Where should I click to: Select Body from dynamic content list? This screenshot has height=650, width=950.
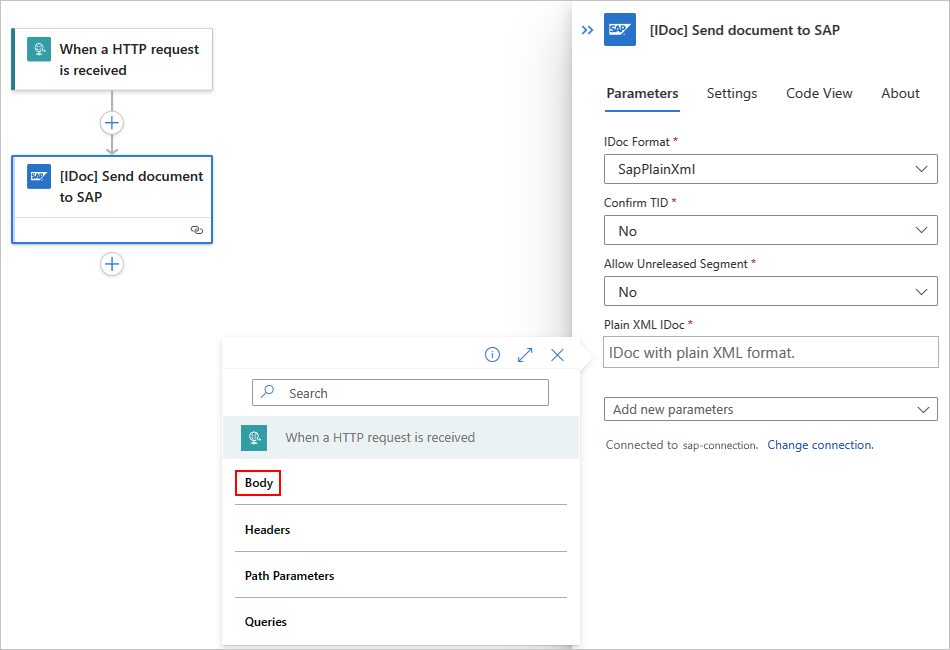[259, 483]
